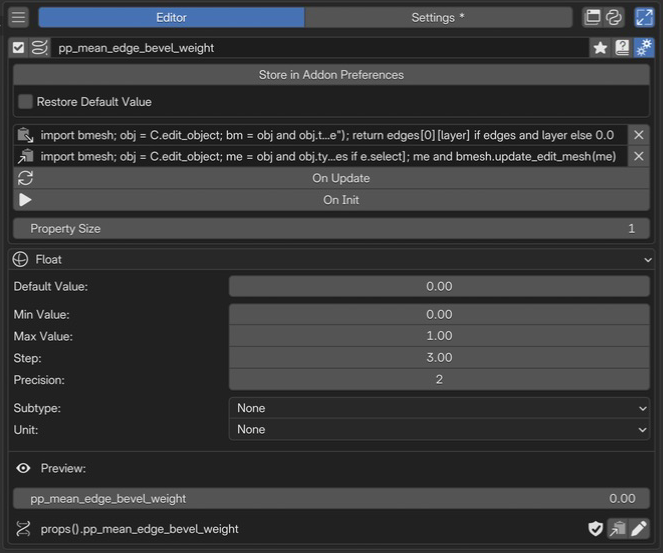Viewport: 663px width, 553px height.
Task: Open the Unit dropdown
Action: pyautogui.click(x=439, y=430)
